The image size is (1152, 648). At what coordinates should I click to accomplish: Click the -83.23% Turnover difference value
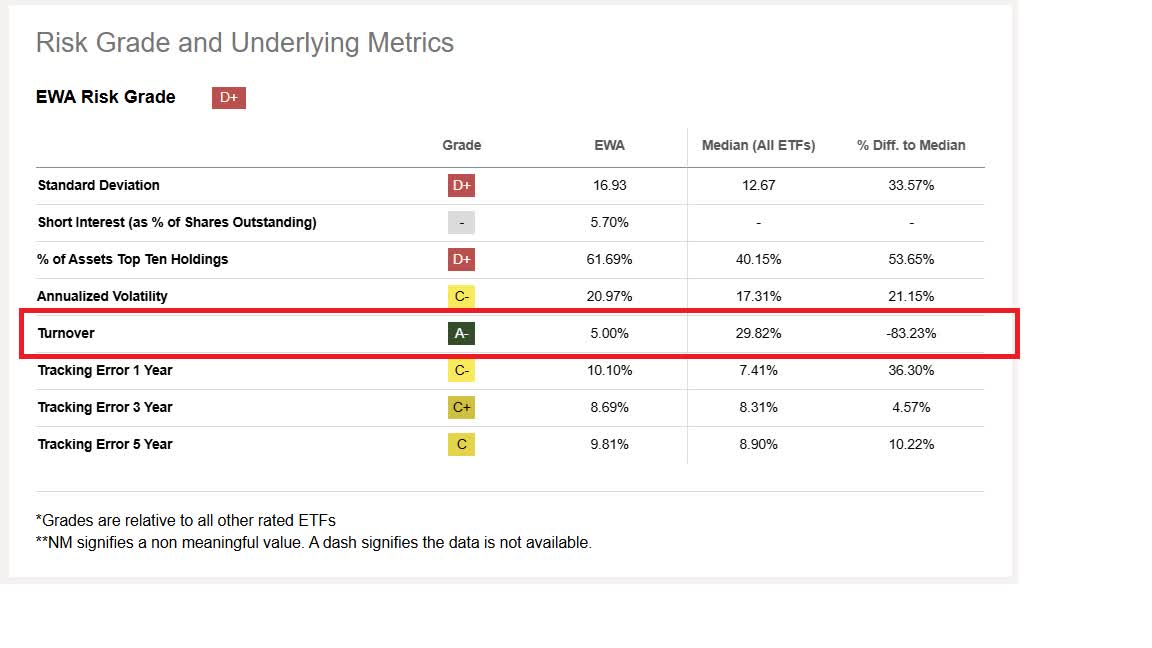[x=911, y=333]
